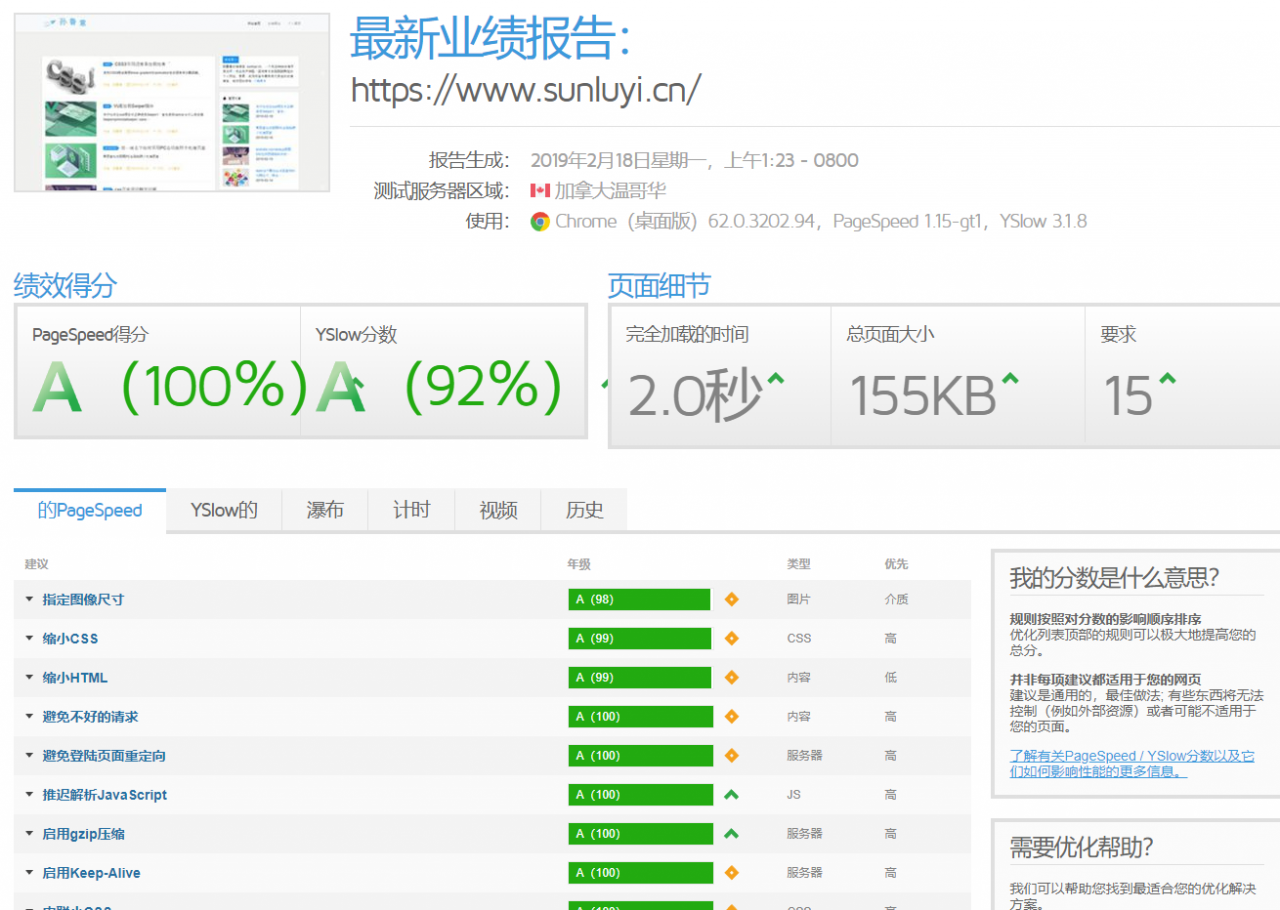The image size is (1280, 910).
Task: Open the 历史 history tab
Action: (584, 510)
